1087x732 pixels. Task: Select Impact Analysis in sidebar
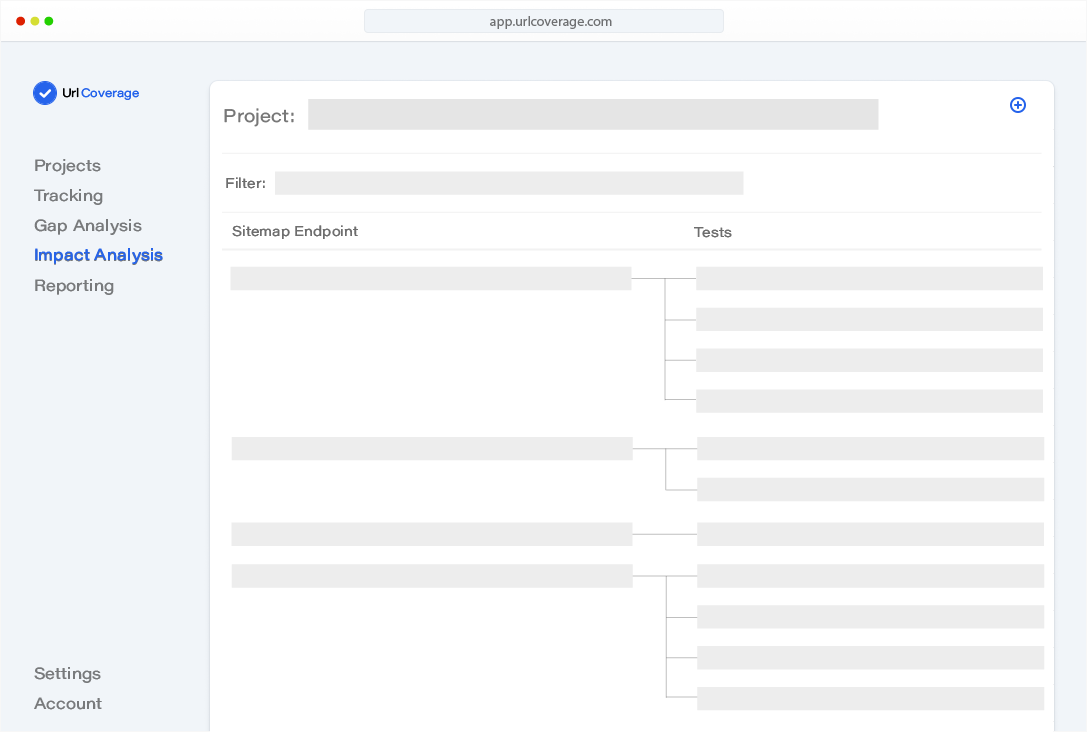pyautogui.click(x=98, y=255)
